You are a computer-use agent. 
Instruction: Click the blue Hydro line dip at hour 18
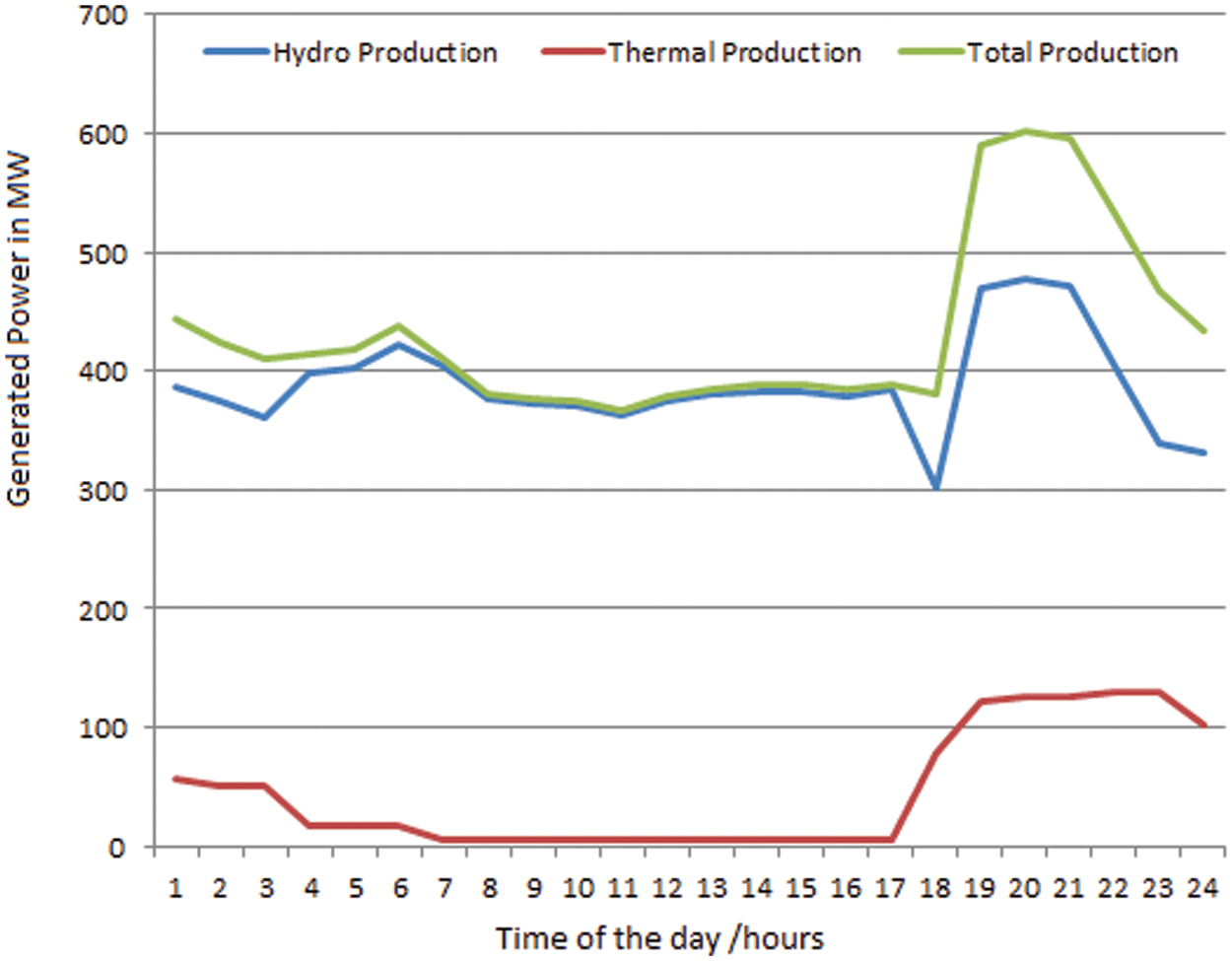click(x=935, y=487)
